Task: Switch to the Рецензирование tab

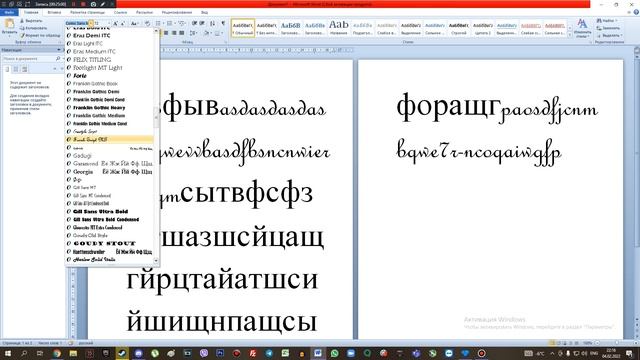Action: point(177,12)
